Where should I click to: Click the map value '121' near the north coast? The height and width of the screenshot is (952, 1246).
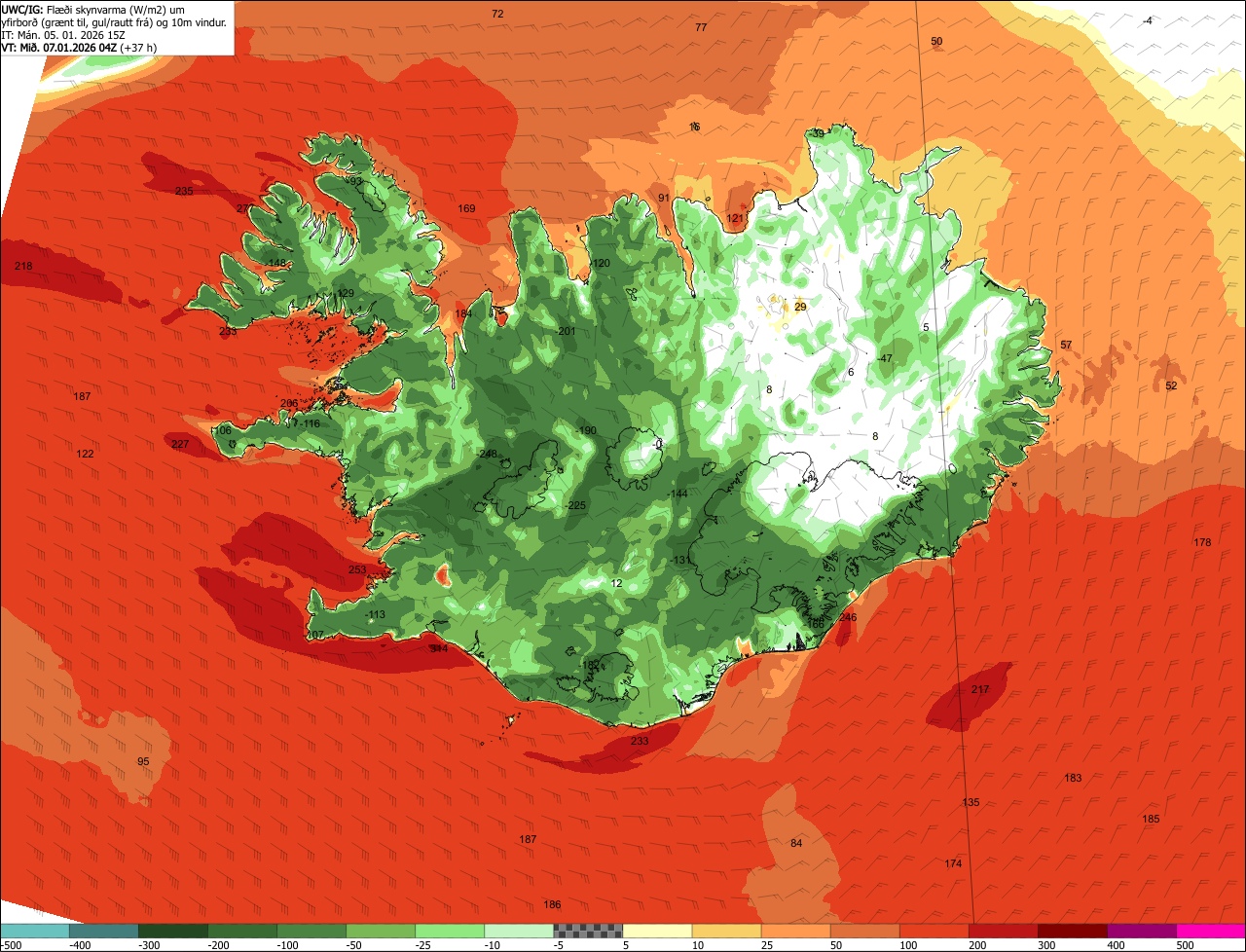click(x=735, y=218)
